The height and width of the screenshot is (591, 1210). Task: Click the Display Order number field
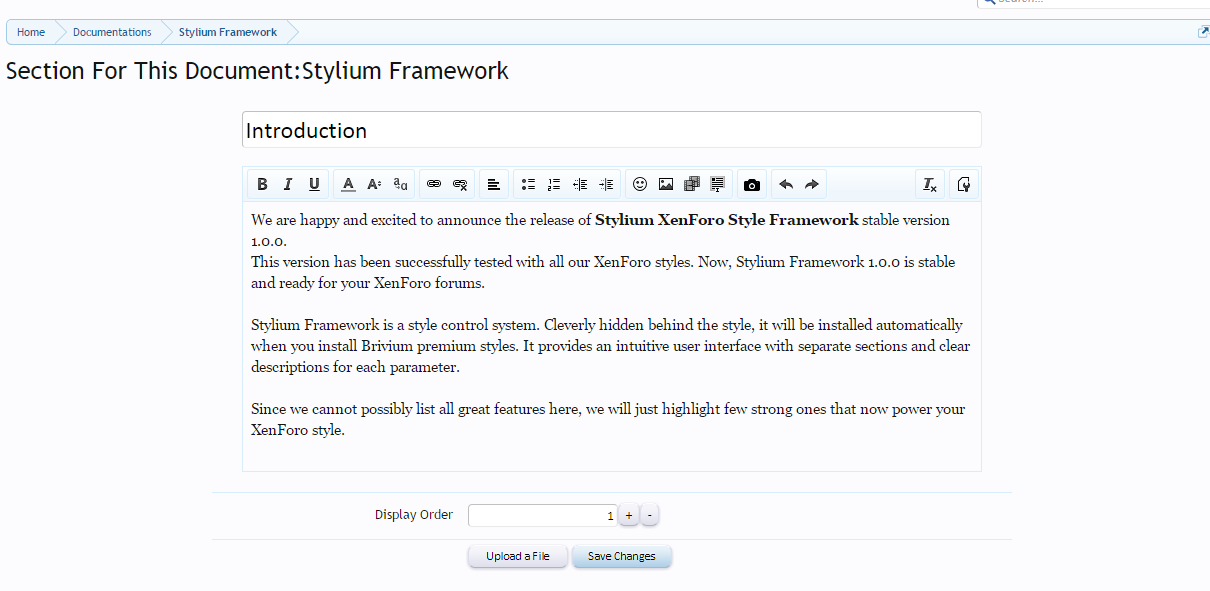[542, 515]
